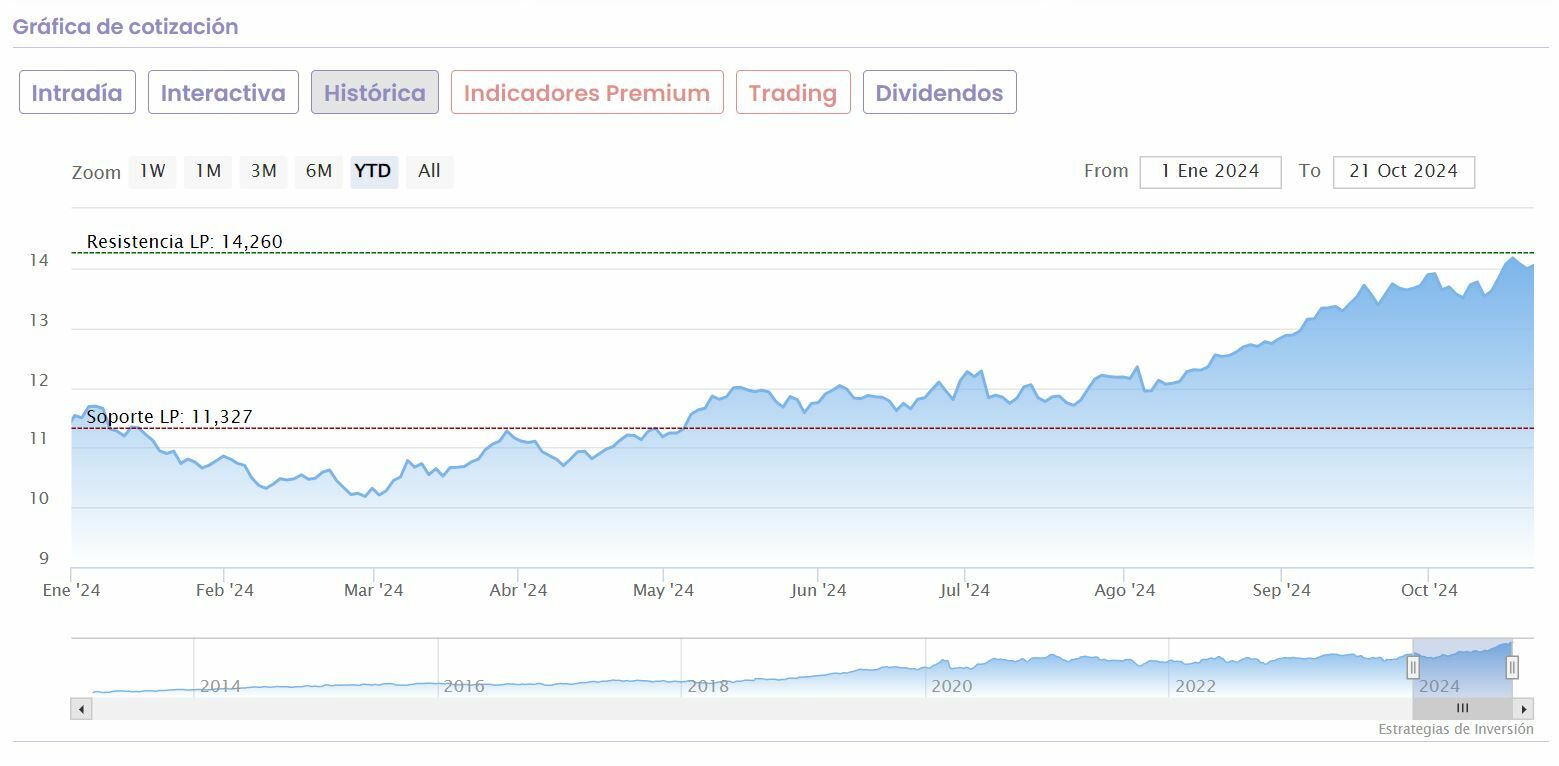Show All historical data range
The width and height of the screenshot is (1559, 766).
(x=429, y=172)
